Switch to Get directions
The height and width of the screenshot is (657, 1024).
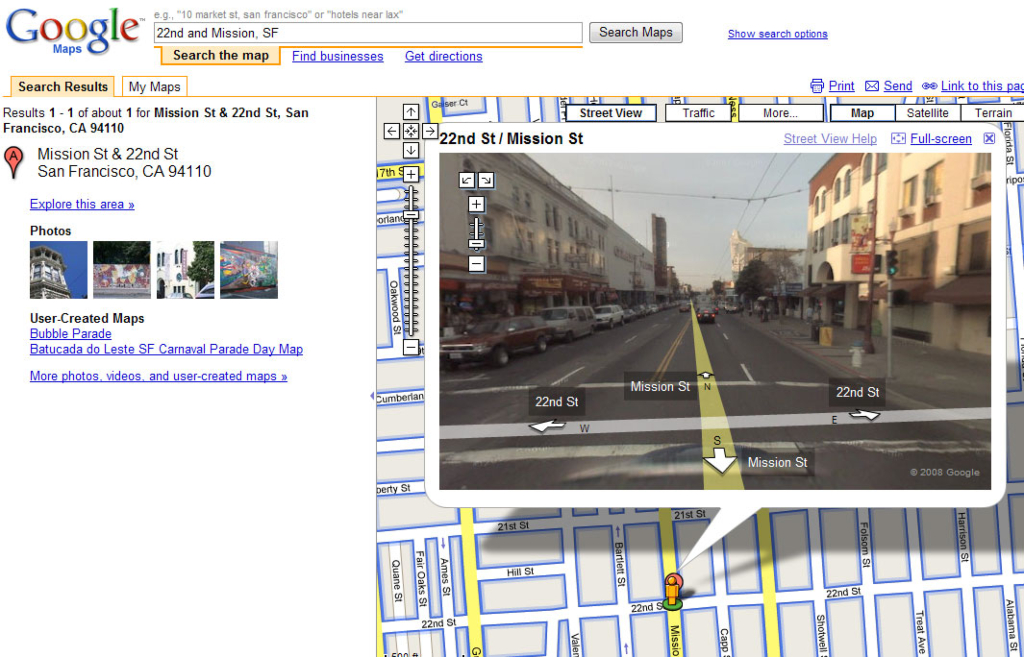[x=443, y=56]
